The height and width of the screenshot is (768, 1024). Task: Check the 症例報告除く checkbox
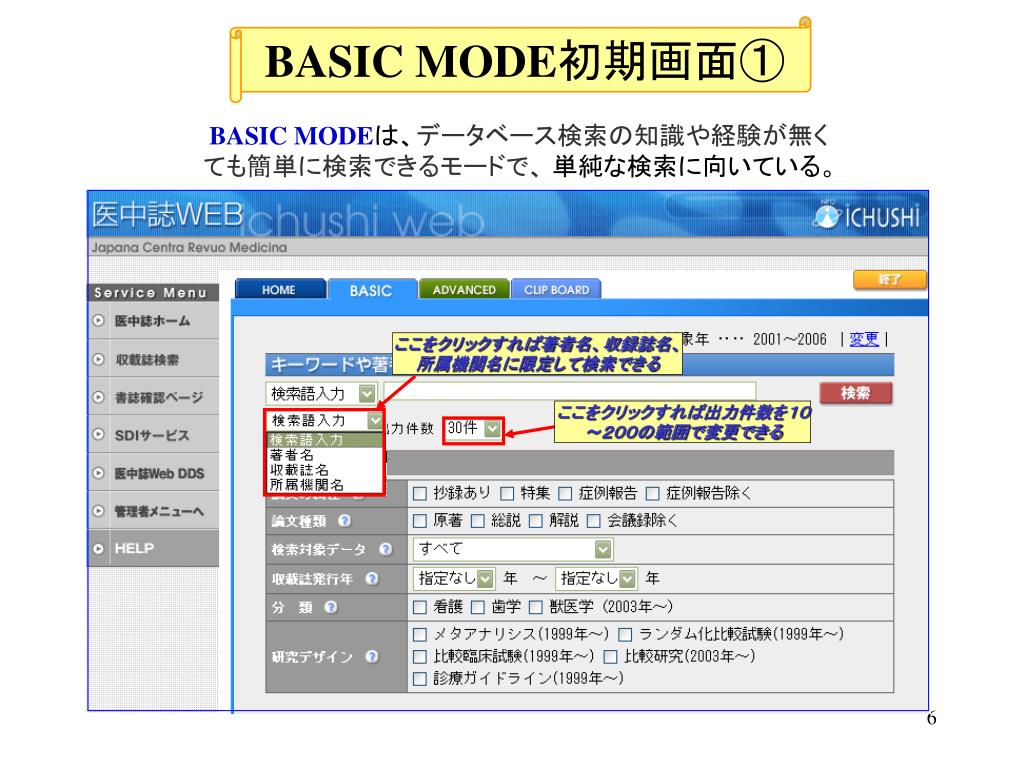click(652, 494)
